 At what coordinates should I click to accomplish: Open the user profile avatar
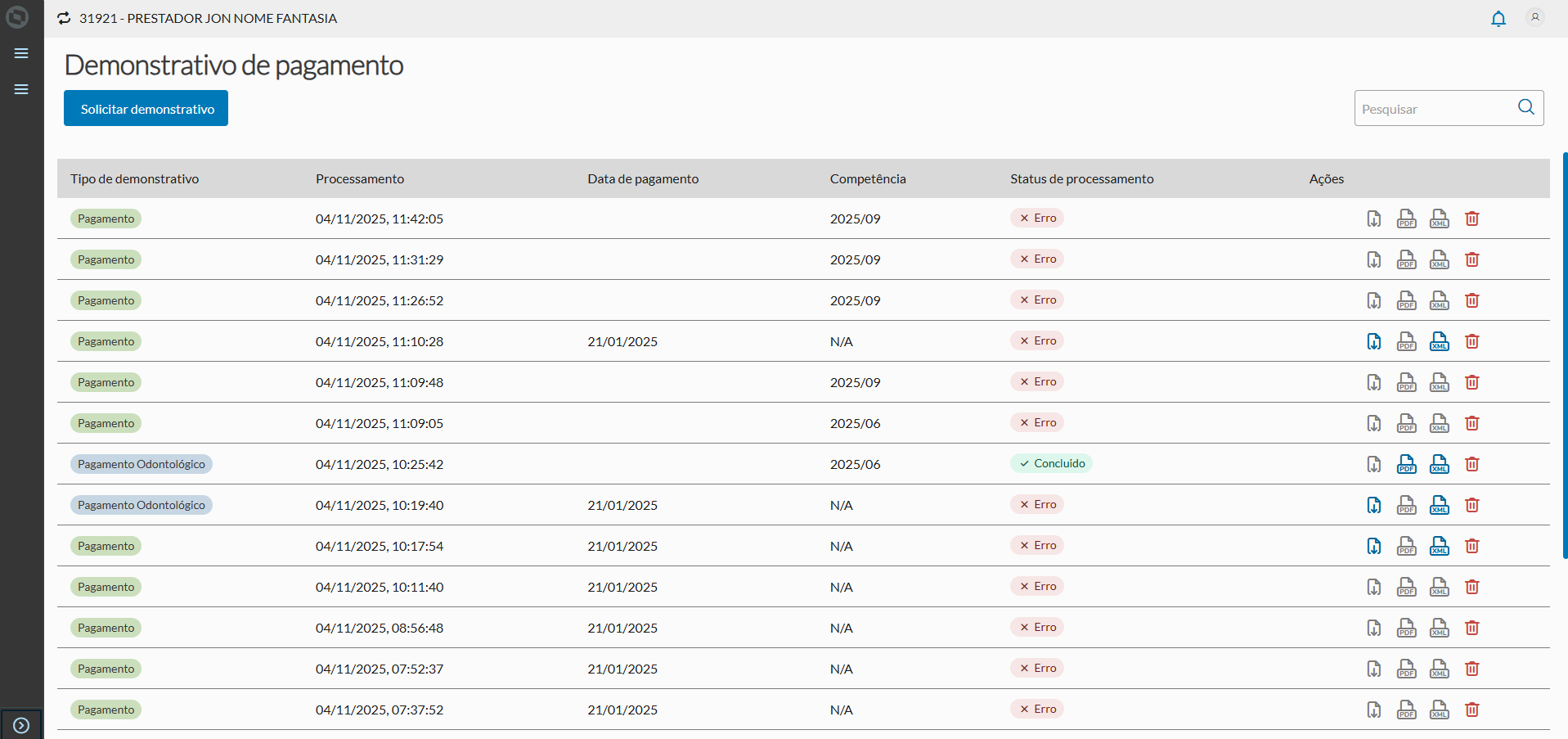click(x=1534, y=17)
